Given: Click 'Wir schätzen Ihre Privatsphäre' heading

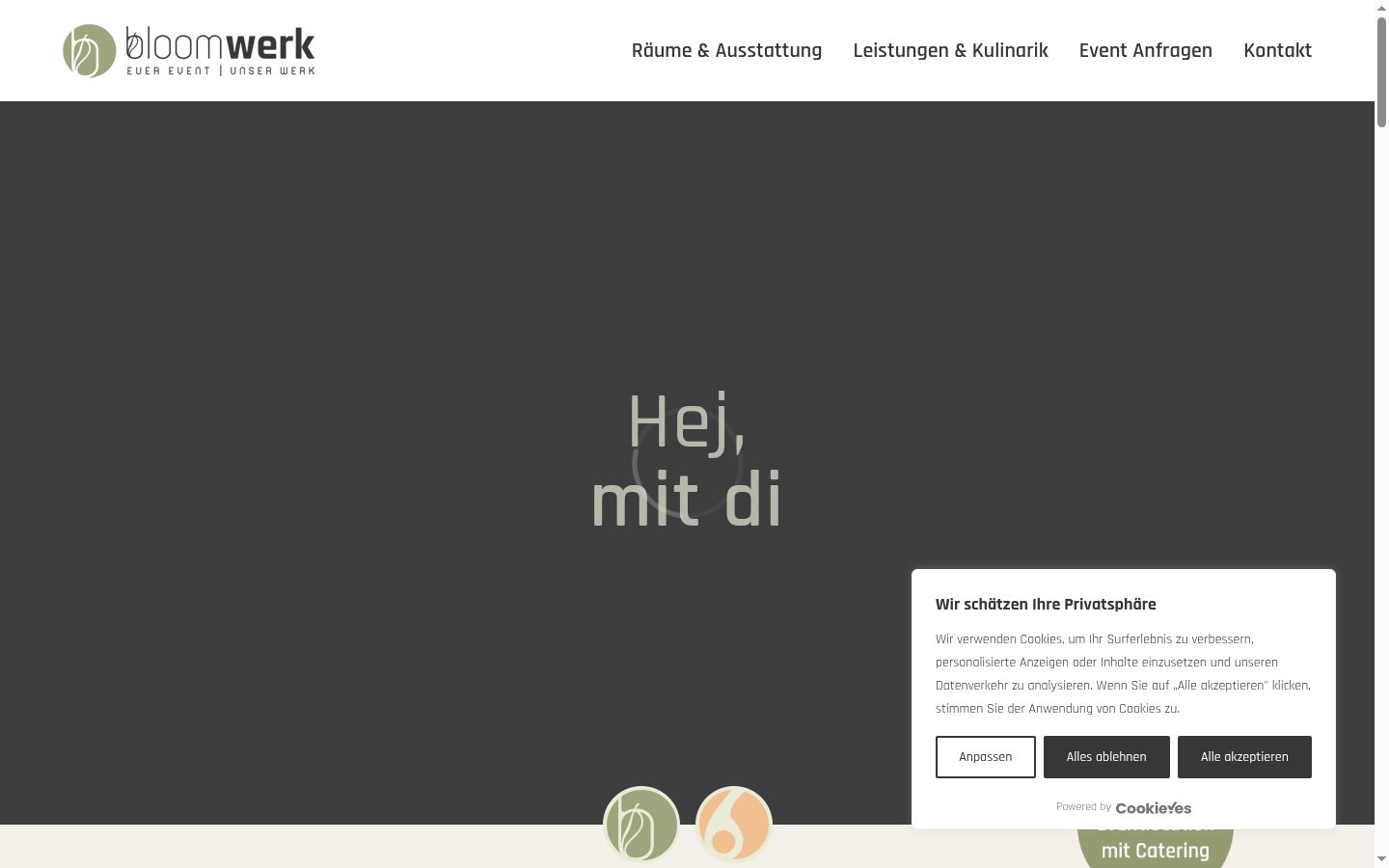Looking at the screenshot, I should [x=1046, y=605].
